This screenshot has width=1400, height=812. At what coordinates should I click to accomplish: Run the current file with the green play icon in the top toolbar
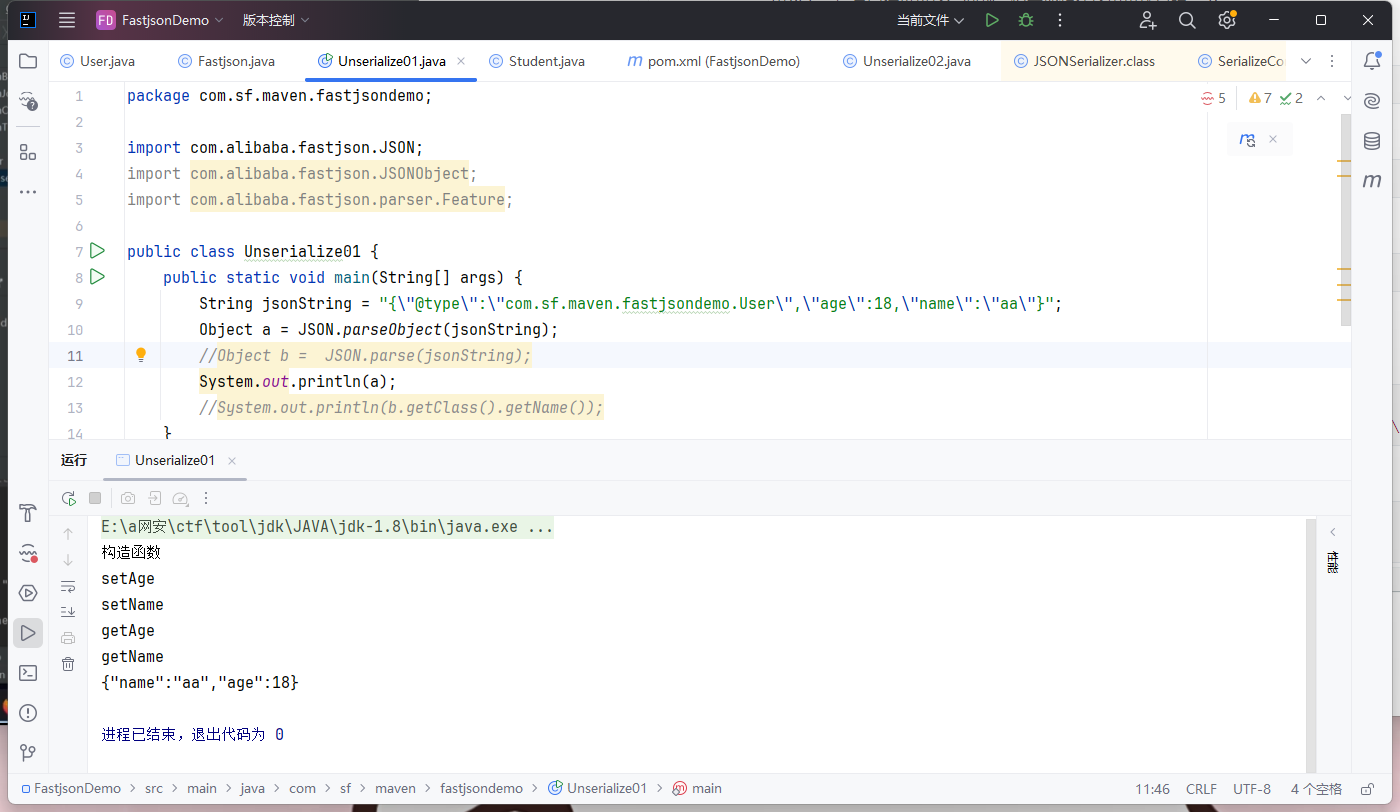[991, 20]
